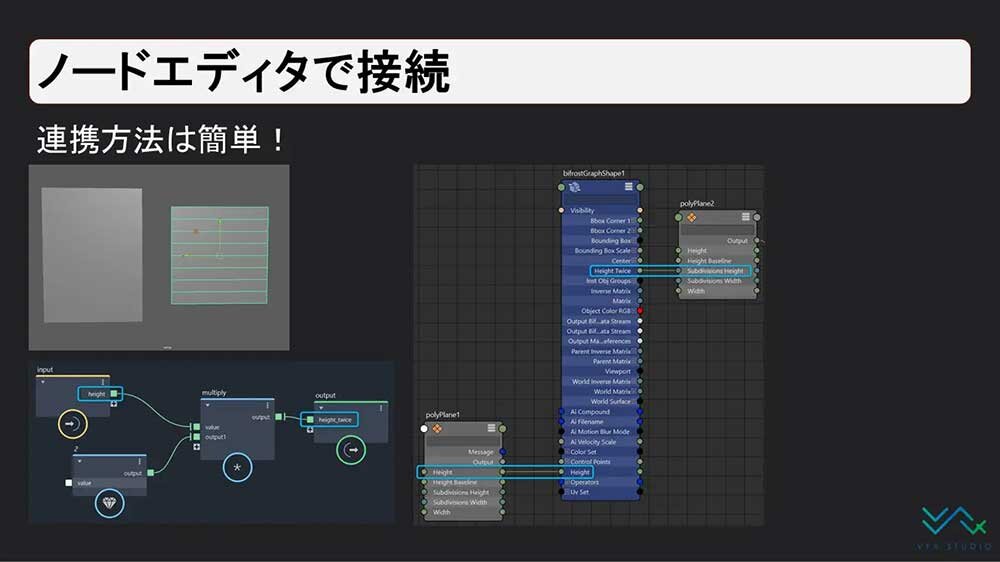This screenshot has width=1000, height=562.
Task: Click the input node arrow circle icon
Action: pyautogui.click(x=73, y=424)
